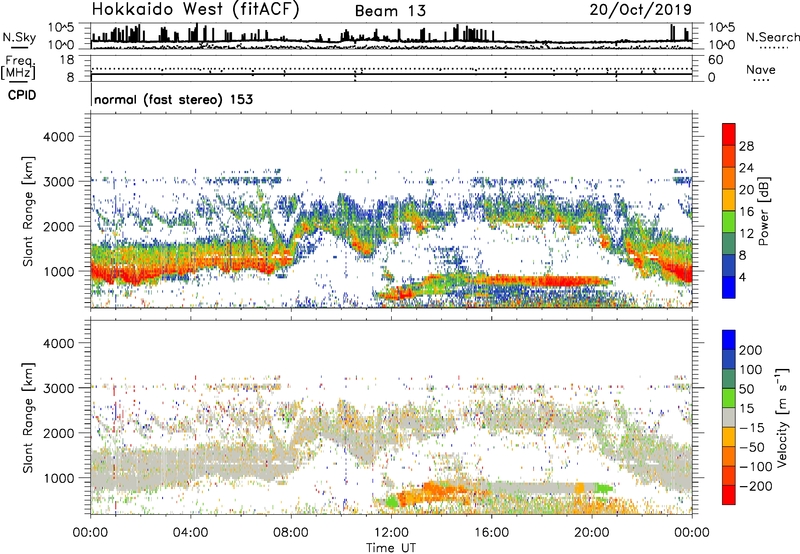Select the "CPID" row label
The image size is (800, 554).
[x=22, y=95]
